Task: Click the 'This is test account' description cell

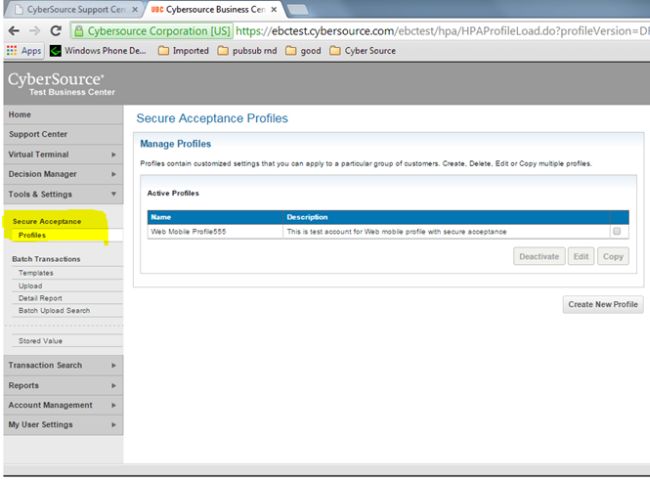Action: pos(446,231)
